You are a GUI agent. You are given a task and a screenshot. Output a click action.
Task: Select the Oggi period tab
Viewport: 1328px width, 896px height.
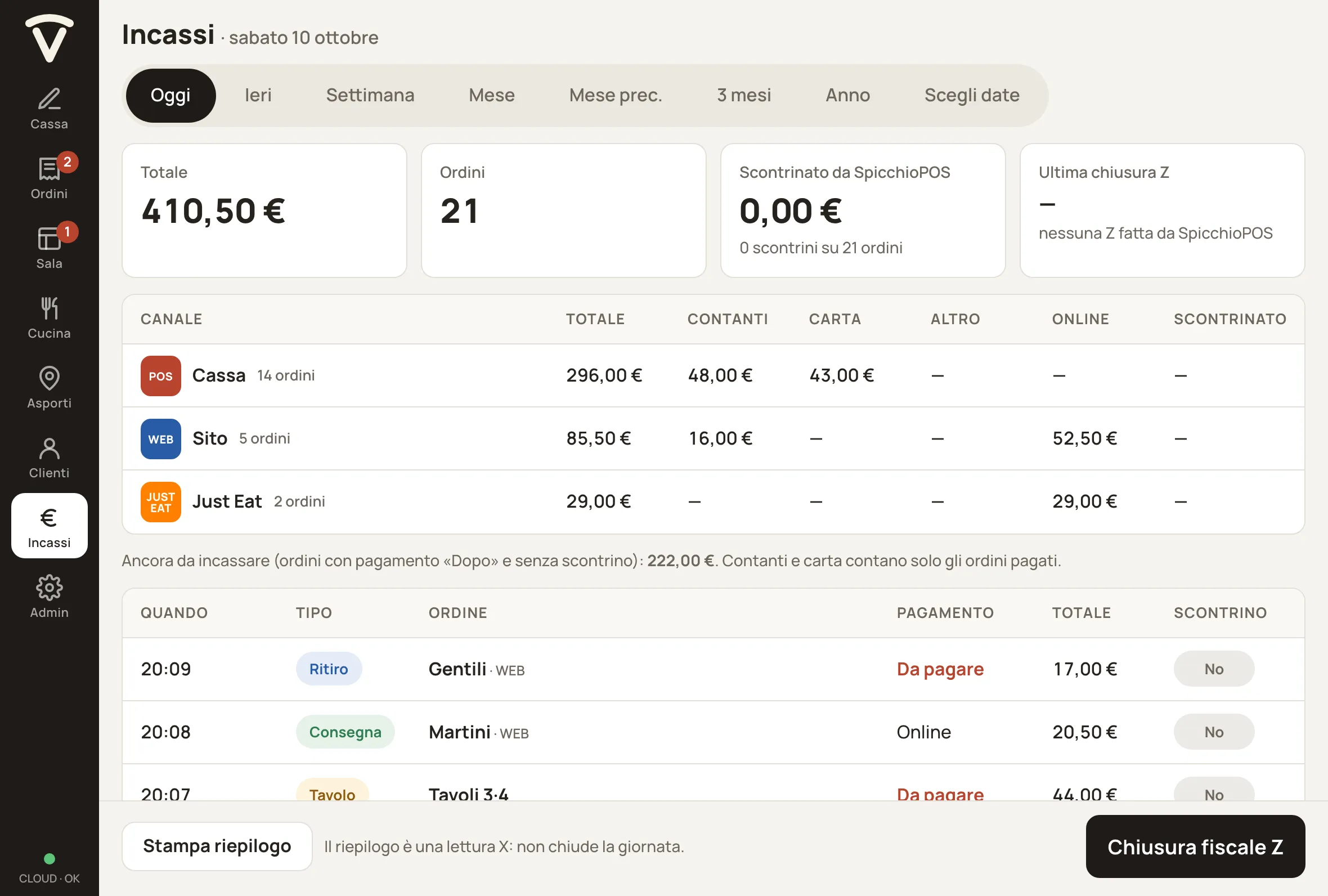coord(171,96)
